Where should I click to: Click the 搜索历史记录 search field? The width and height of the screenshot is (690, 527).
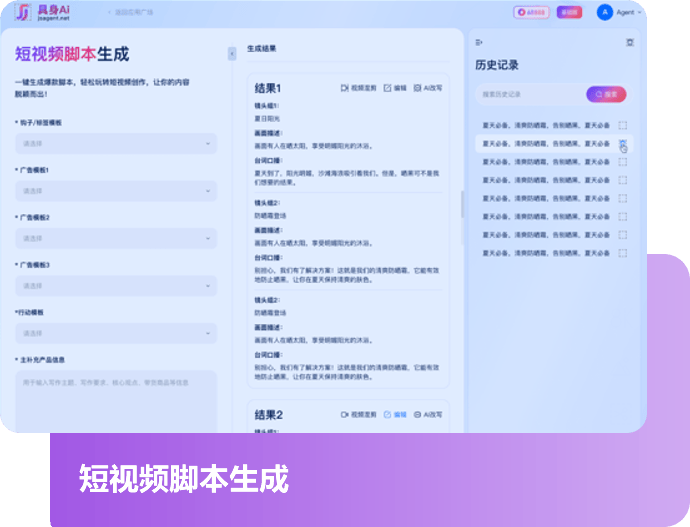(528, 94)
